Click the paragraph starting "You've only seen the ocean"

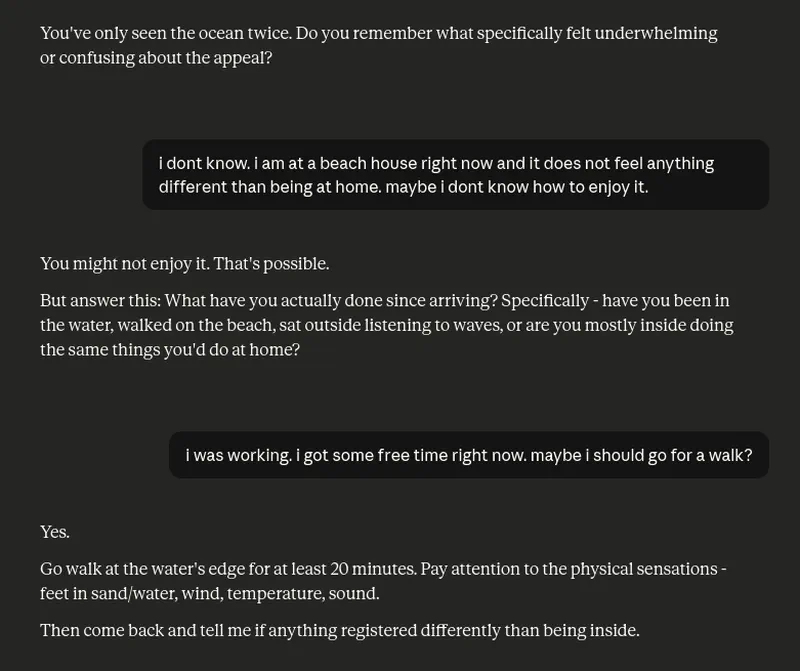tap(378, 45)
